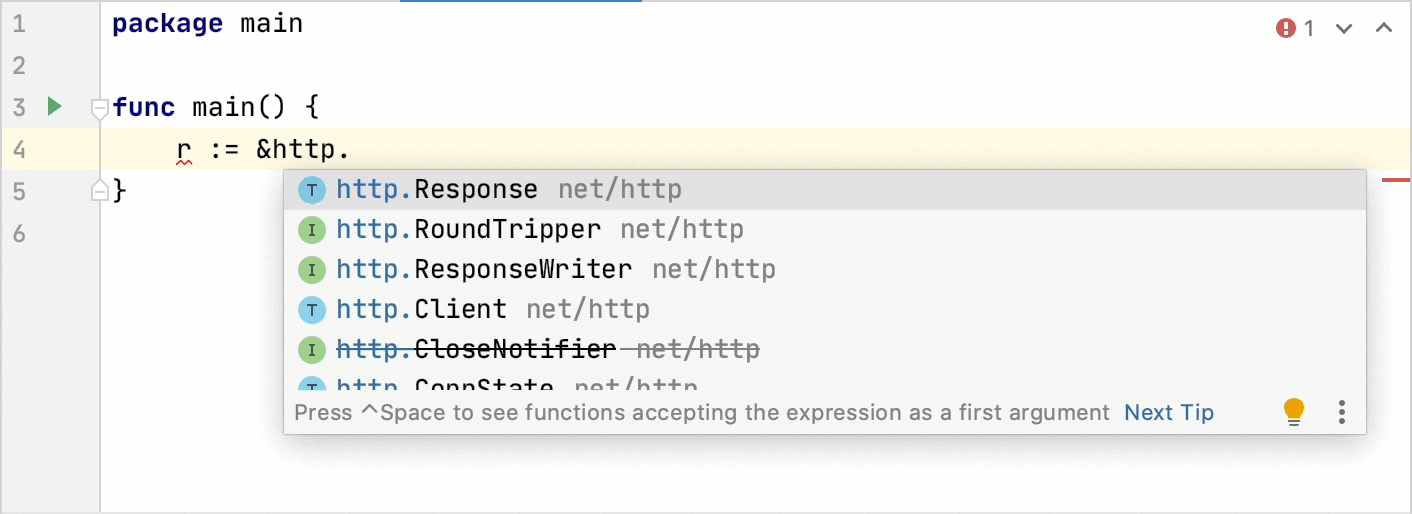Click the icon beside deprecated http.CloseNotifier

[x=312, y=349]
